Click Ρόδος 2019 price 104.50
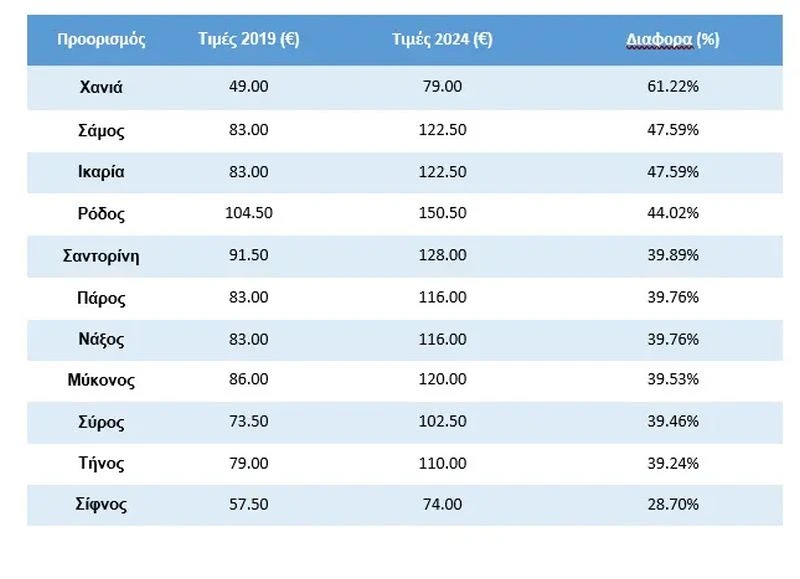Screen dimensions: 800x579 tap(249, 213)
